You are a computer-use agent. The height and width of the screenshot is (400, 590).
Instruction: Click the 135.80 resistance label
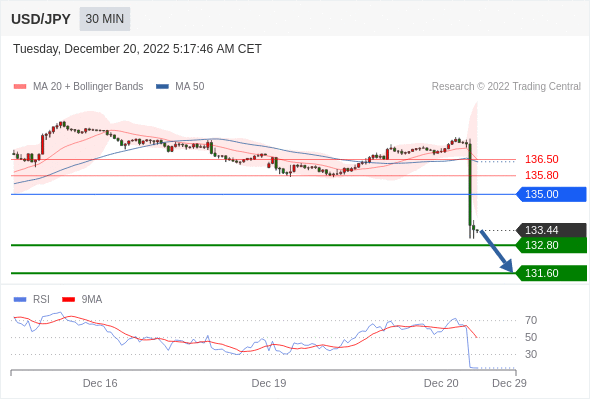point(541,175)
